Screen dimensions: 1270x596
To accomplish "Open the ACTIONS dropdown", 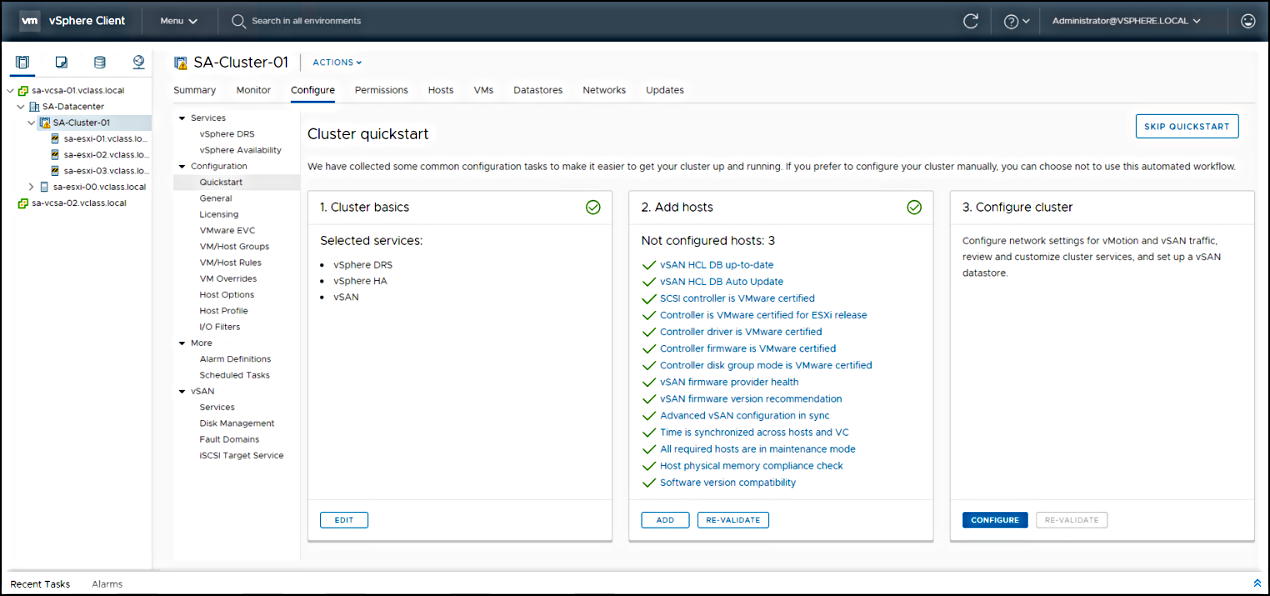I will 337,62.
